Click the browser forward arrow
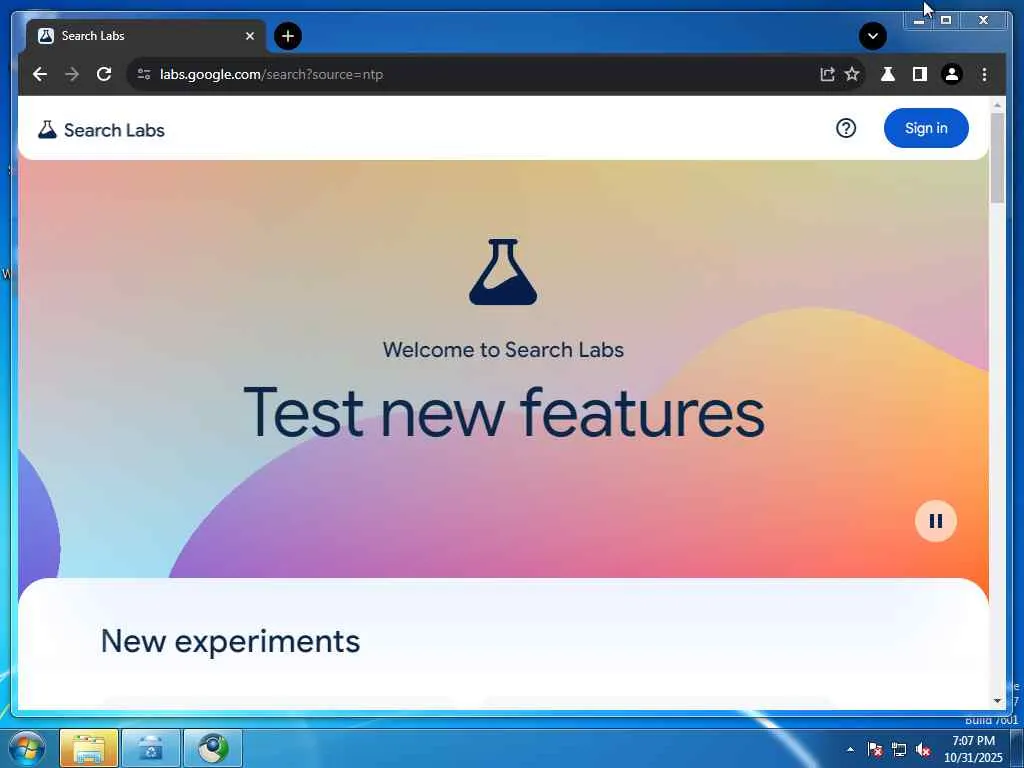Viewport: 1024px width, 768px height. [72, 74]
